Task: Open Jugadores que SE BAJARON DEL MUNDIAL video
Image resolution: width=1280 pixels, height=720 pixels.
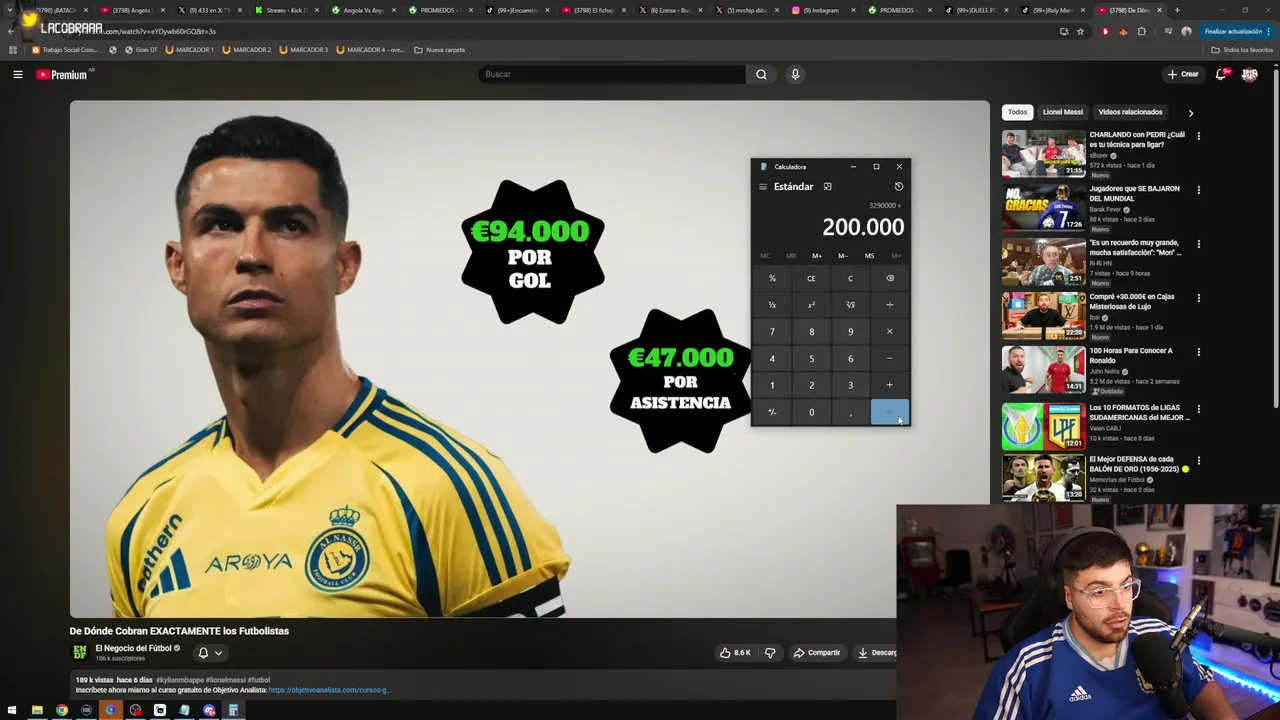Action: pyautogui.click(x=1043, y=207)
